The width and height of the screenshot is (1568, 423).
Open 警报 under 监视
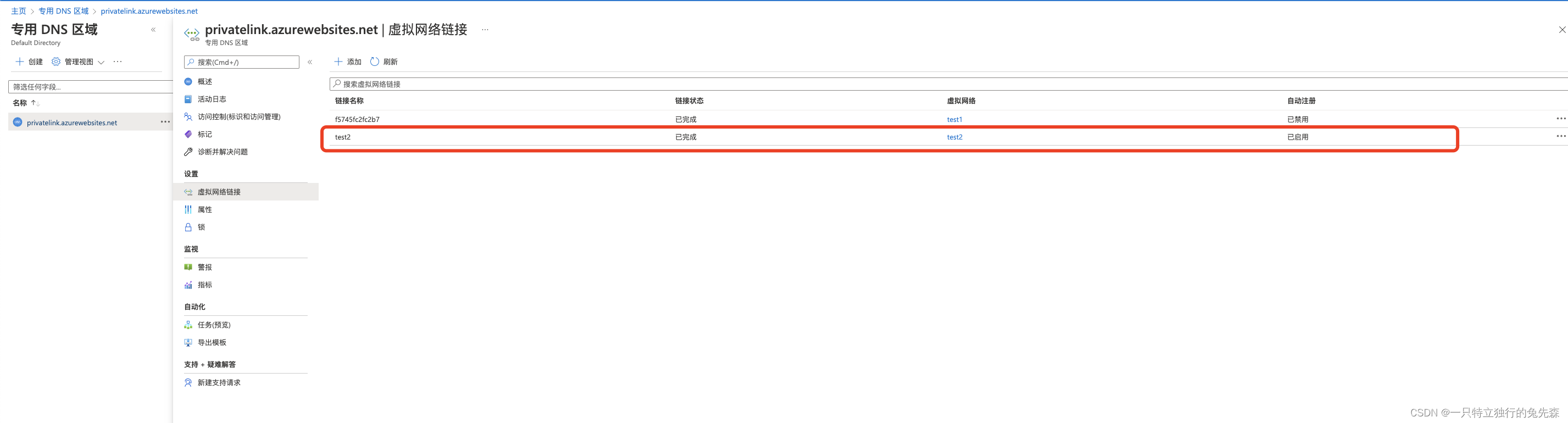[204, 267]
